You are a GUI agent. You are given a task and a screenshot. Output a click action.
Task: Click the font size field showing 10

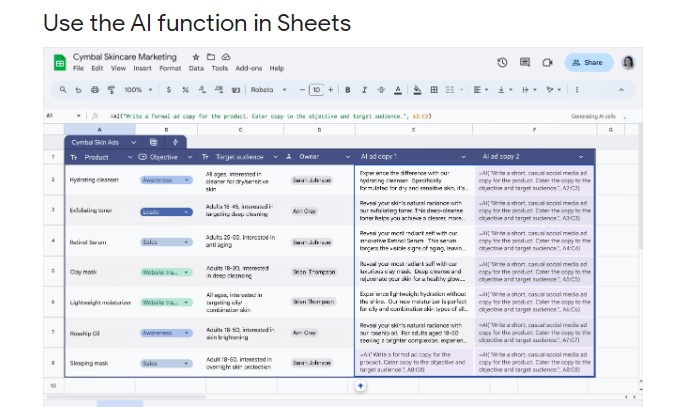(316, 90)
